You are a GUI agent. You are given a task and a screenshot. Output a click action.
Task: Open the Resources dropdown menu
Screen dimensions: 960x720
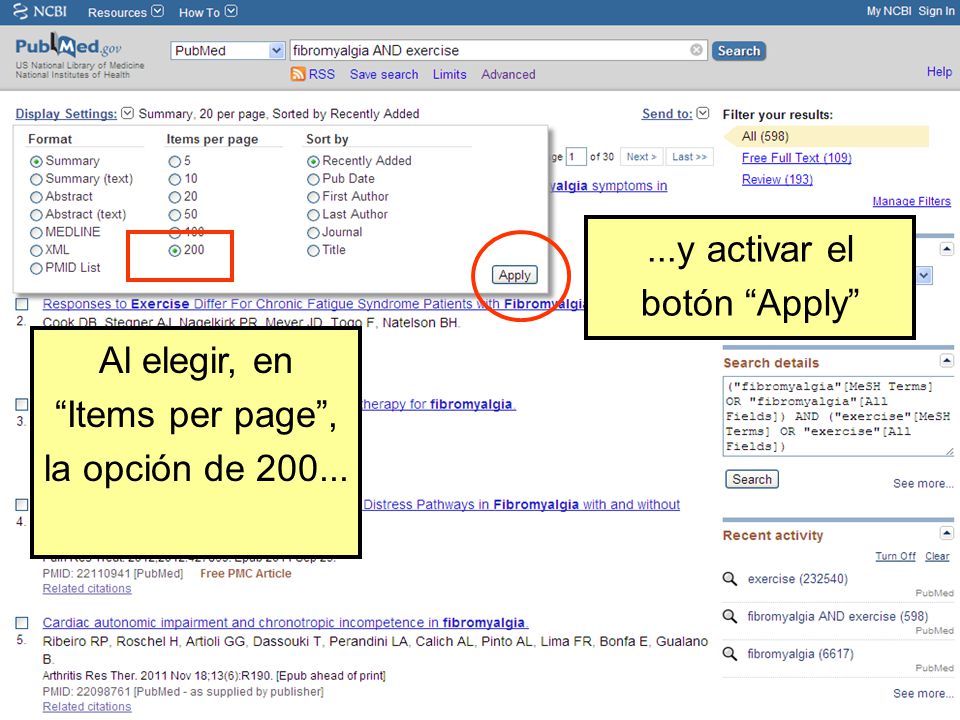(126, 12)
